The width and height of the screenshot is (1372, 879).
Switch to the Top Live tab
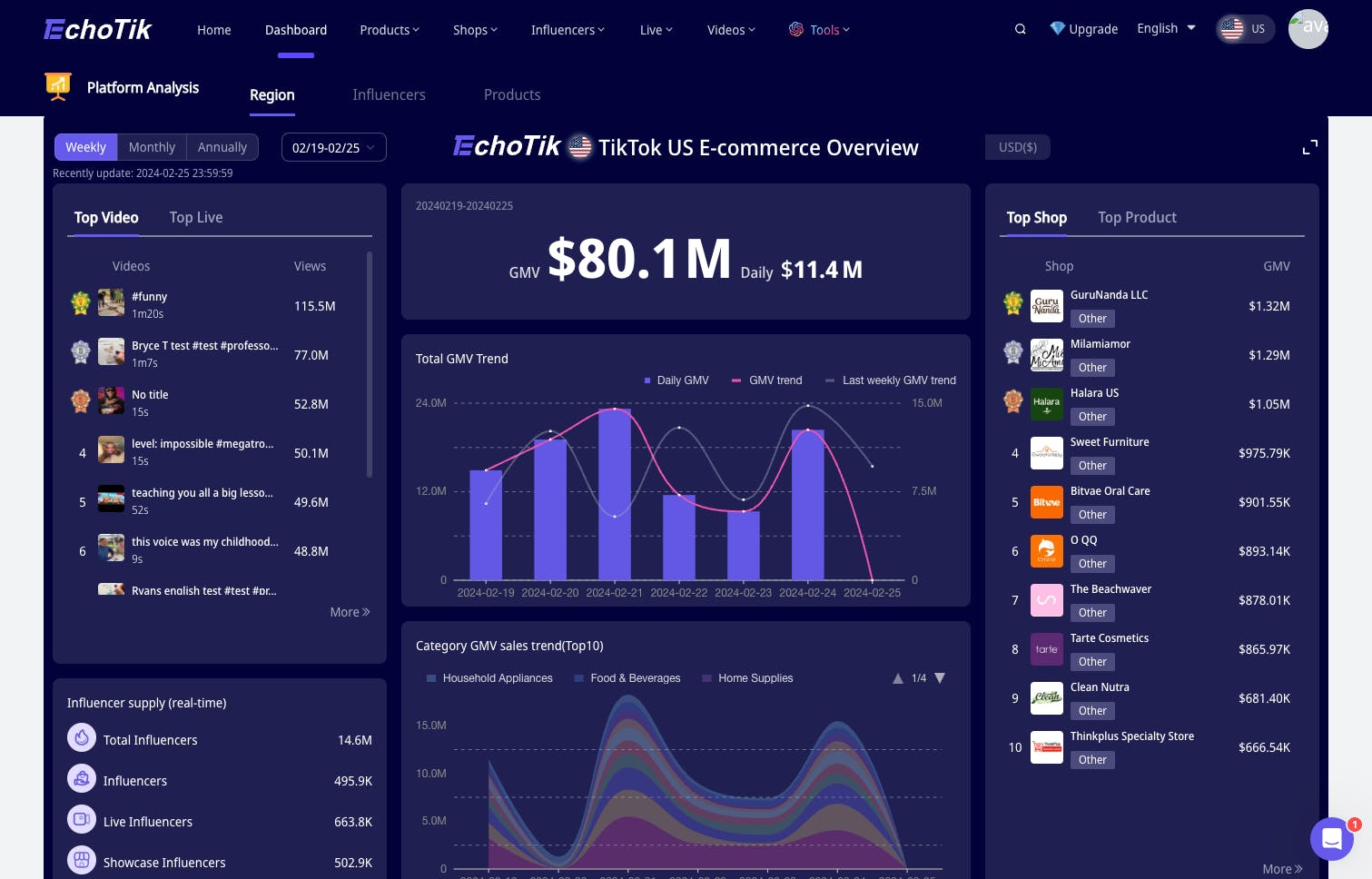click(x=196, y=217)
